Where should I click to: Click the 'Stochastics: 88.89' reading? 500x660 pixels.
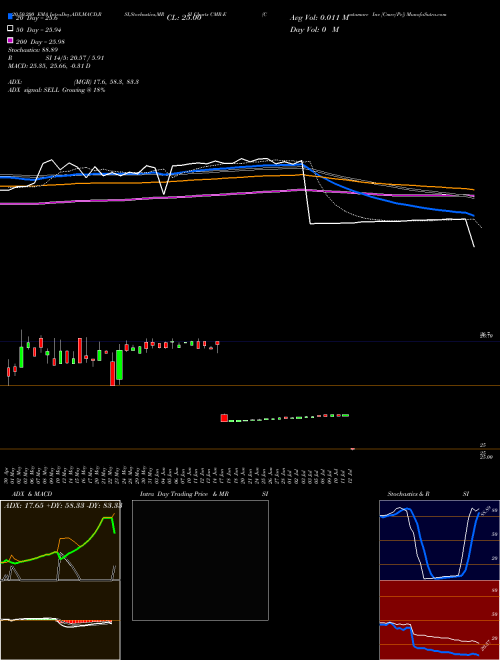tap(32, 50)
